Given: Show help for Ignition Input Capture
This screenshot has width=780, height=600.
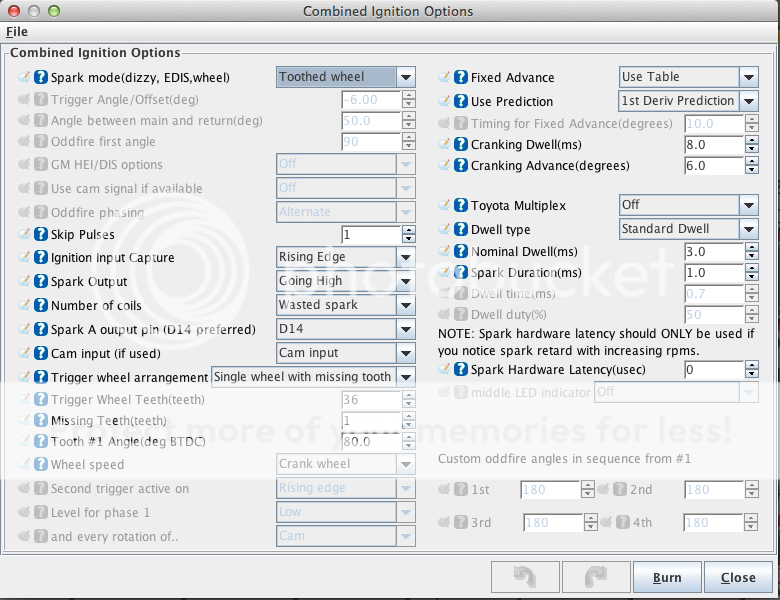Looking at the screenshot, I should 41,257.
